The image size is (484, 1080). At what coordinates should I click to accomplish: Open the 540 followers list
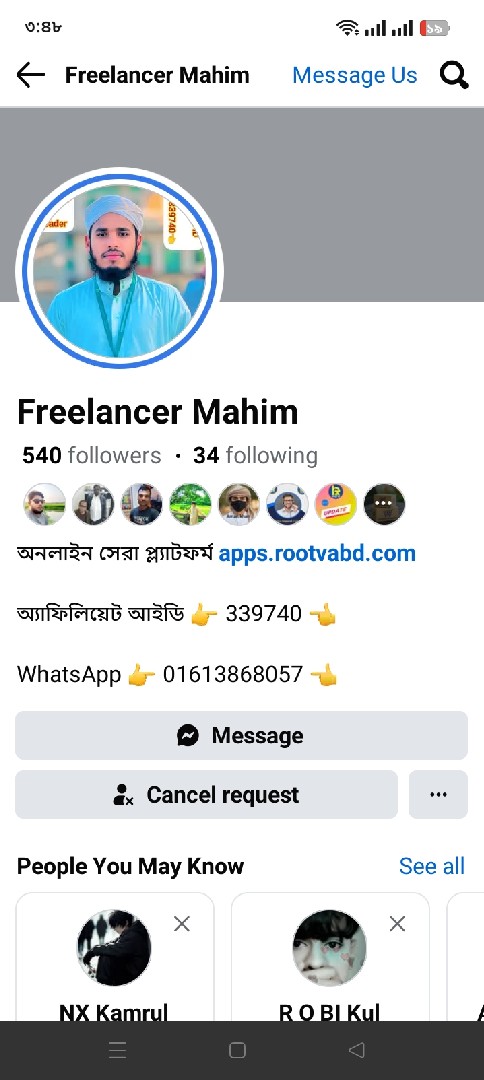coord(92,455)
